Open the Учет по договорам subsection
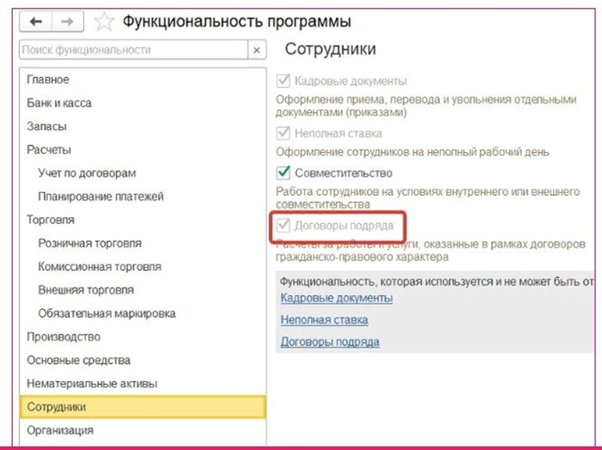This screenshot has height=450, width=602. (x=86, y=173)
